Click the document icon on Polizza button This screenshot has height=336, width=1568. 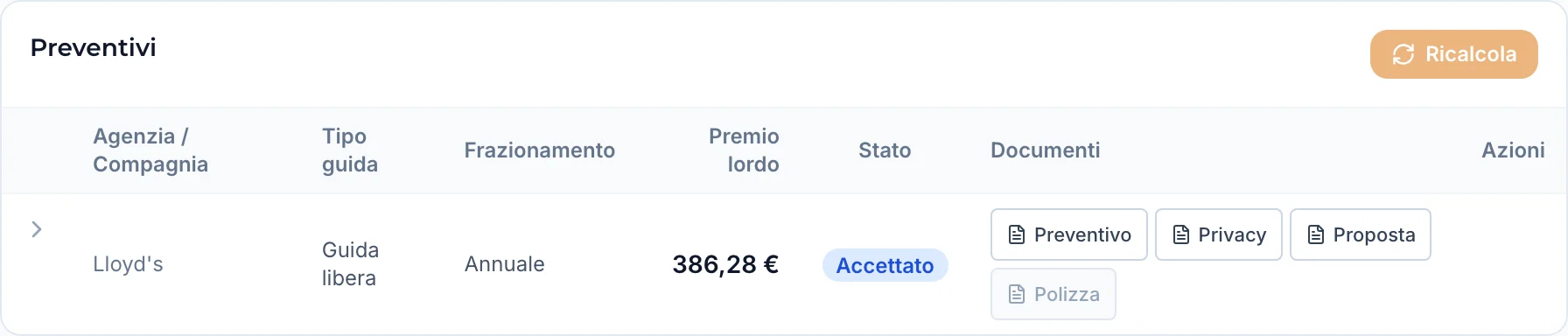coord(1017,294)
